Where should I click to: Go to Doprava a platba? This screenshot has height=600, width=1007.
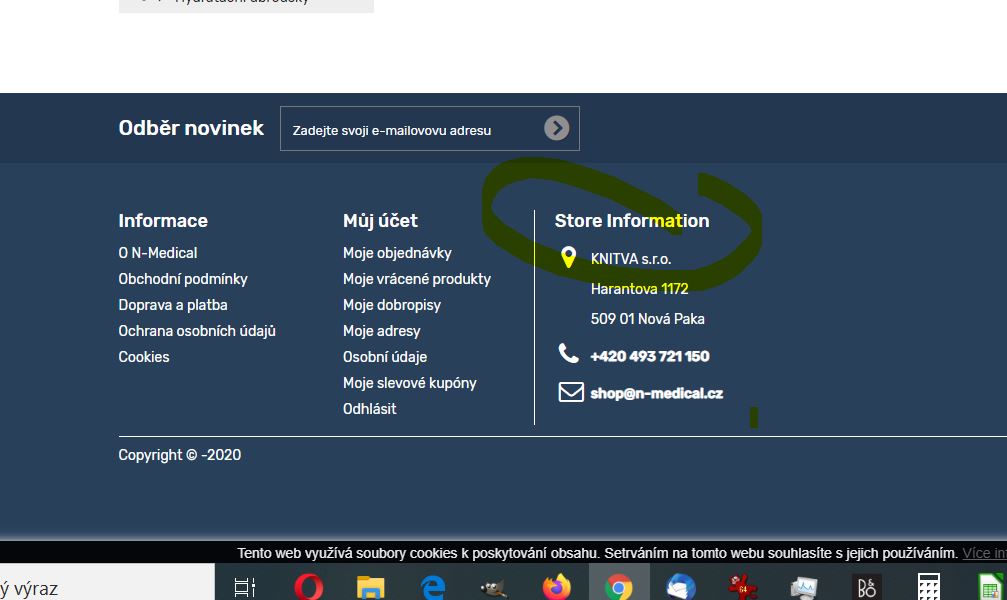click(x=173, y=305)
